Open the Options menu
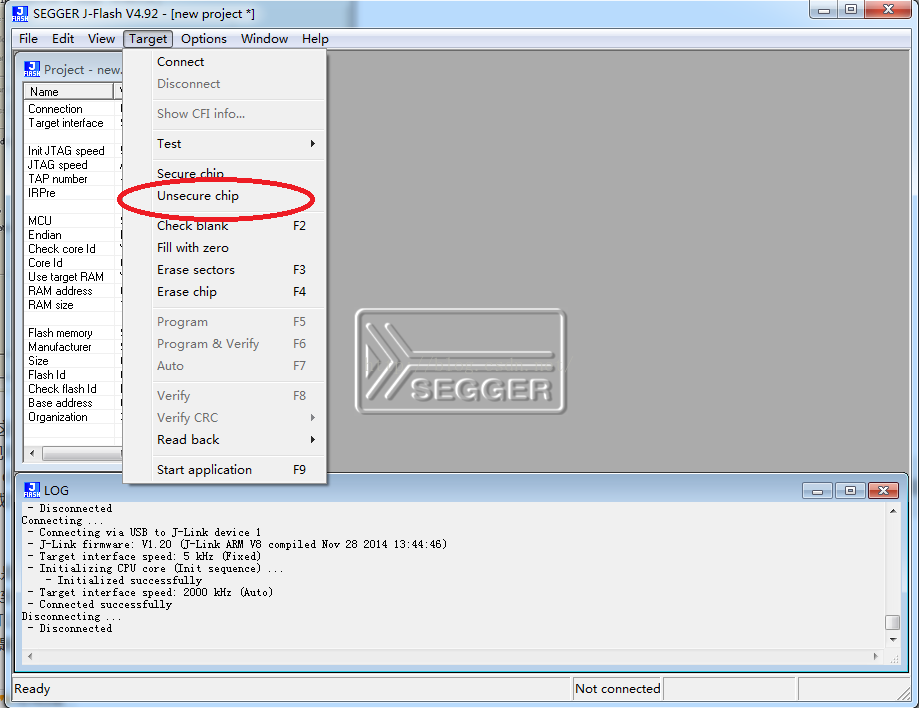919x708 pixels. click(x=203, y=39)
